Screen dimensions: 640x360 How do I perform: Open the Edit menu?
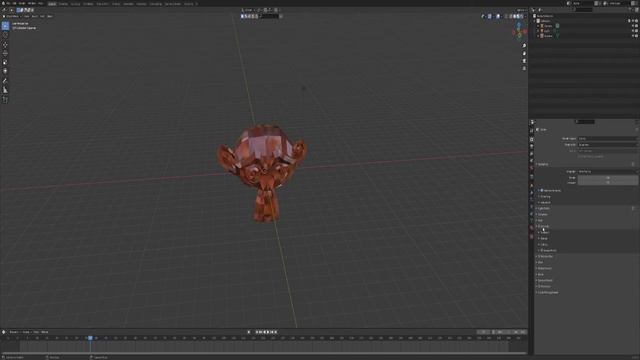point(14,3)
